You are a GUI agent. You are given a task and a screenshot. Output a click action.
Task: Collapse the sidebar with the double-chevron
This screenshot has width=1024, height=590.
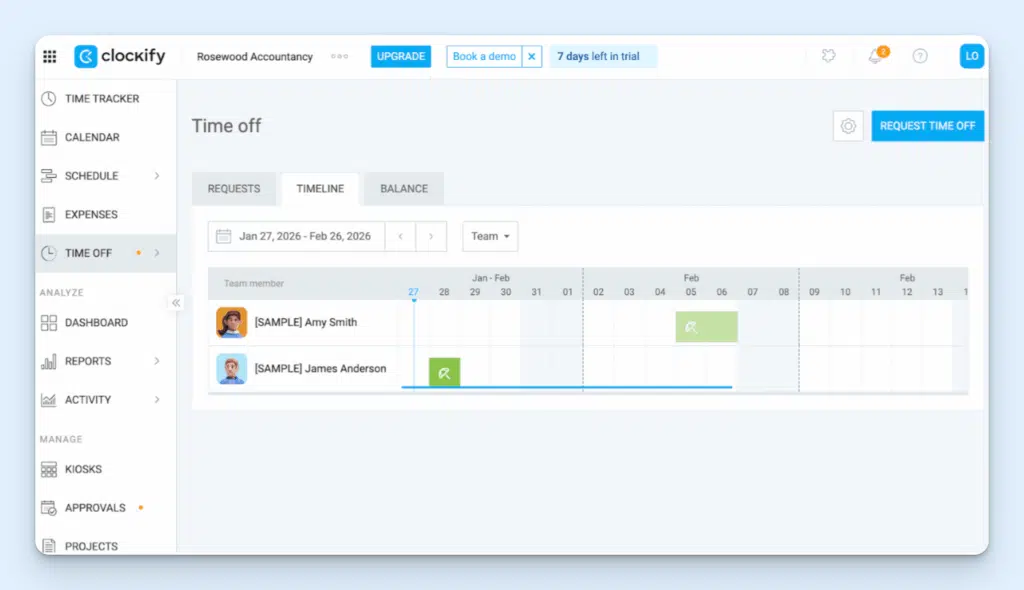coord(176,302)
